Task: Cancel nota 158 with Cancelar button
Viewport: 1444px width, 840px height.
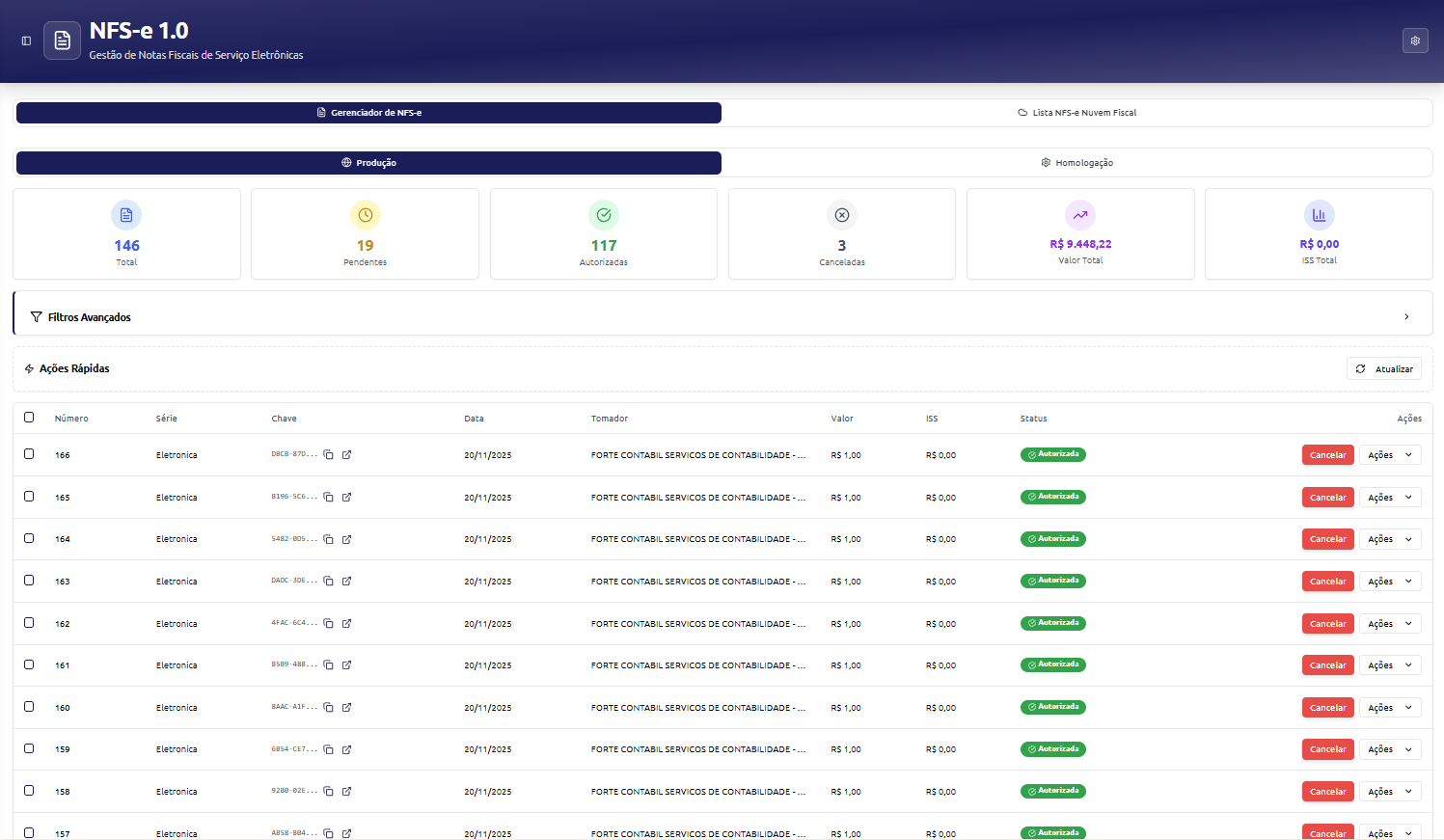Action: pos(1328,792)
